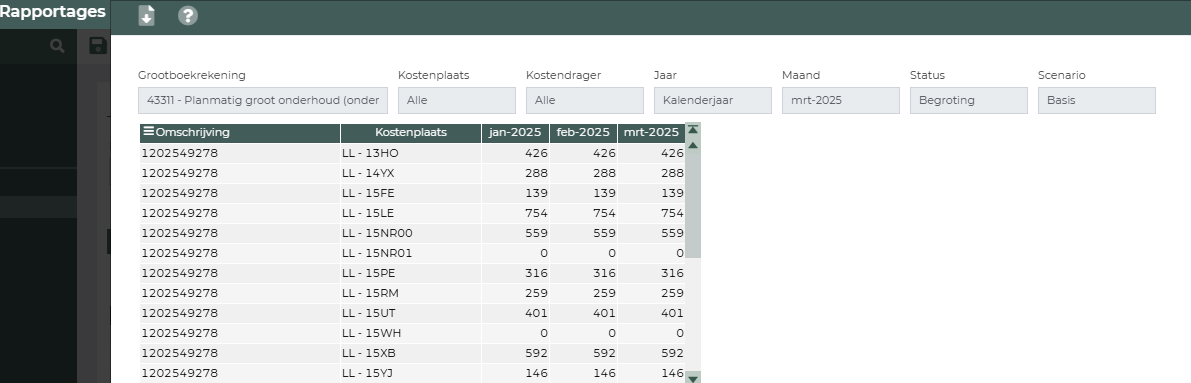Open the Kostendrager filter dropdown
The image size is (1191, 383).
585,100
